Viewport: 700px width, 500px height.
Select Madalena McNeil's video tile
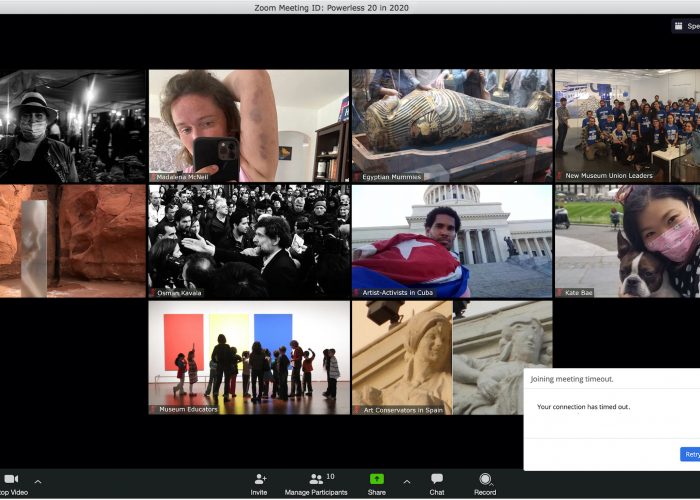tap(248, 125)
